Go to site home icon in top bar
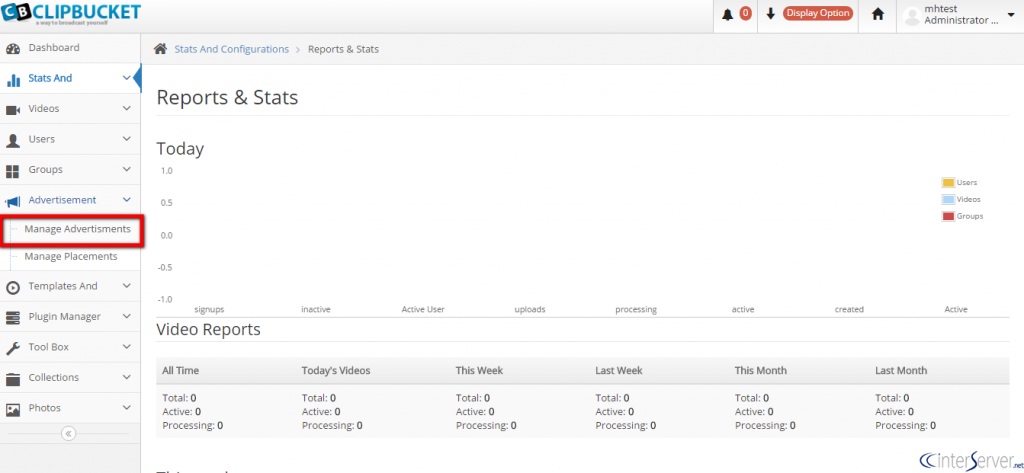The height and width of the screenshot is (473, 1024). (x=878, y=14)
